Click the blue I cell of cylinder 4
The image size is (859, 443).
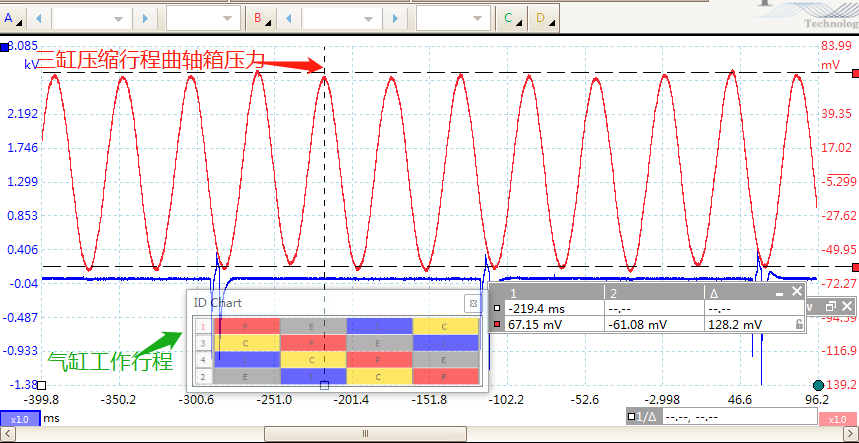click(x=247, y=360)
